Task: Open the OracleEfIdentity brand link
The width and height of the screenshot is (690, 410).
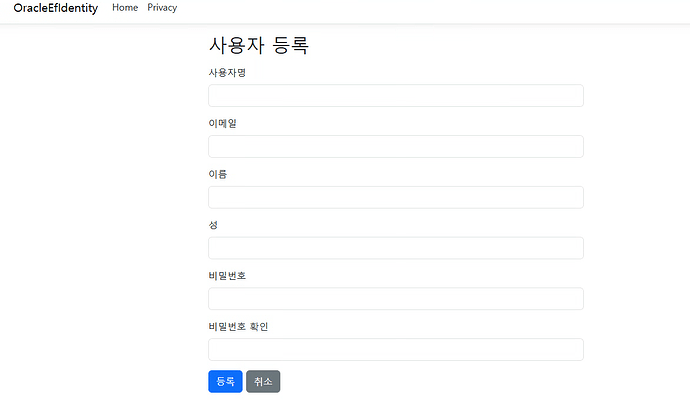Action: [x=55, y=8]
